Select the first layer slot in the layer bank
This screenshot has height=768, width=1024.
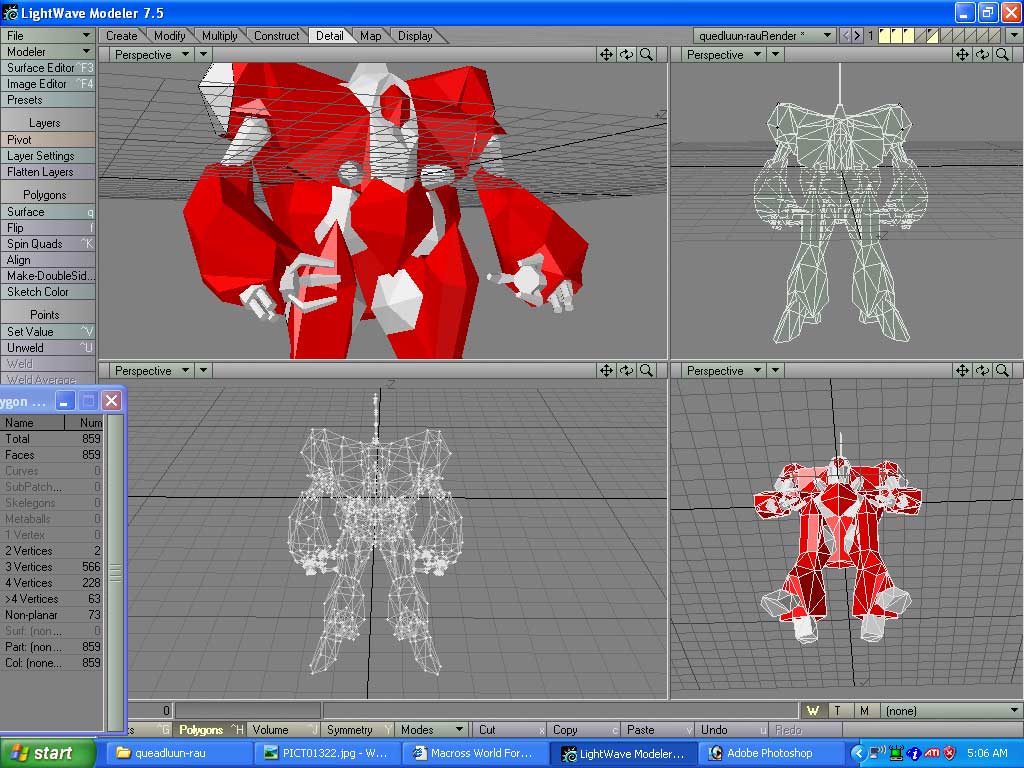tap(884, 35)
